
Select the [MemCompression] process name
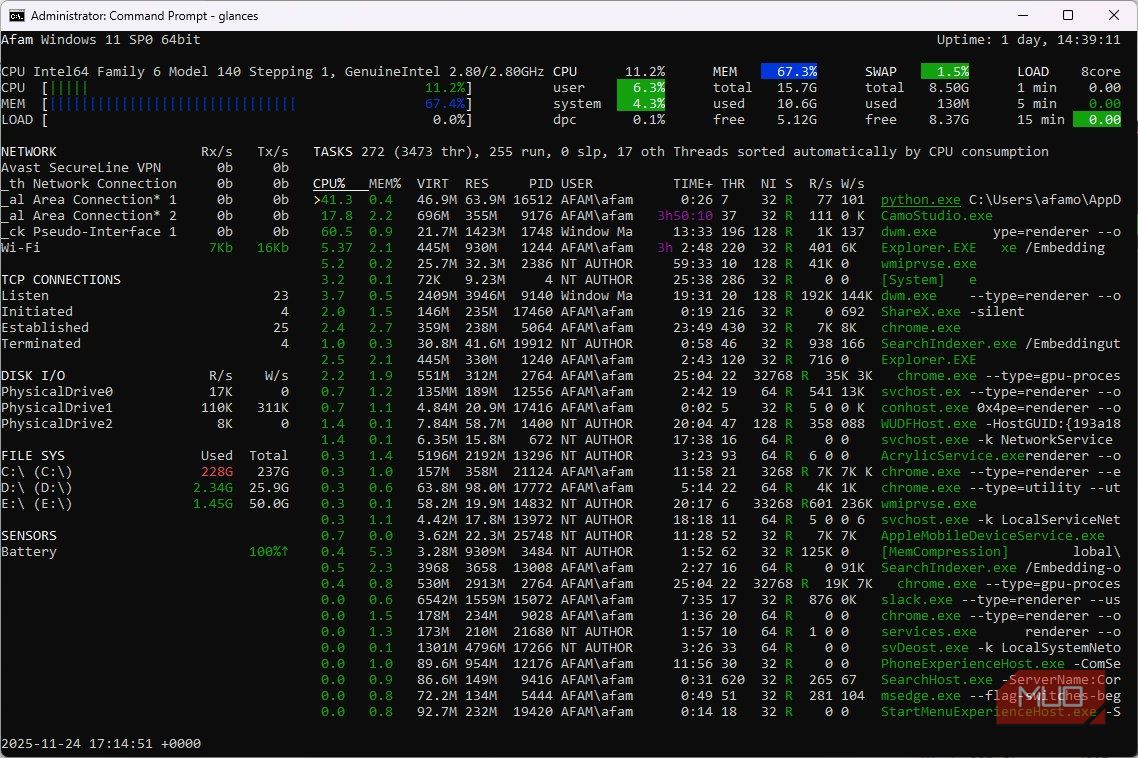[944, 551]
